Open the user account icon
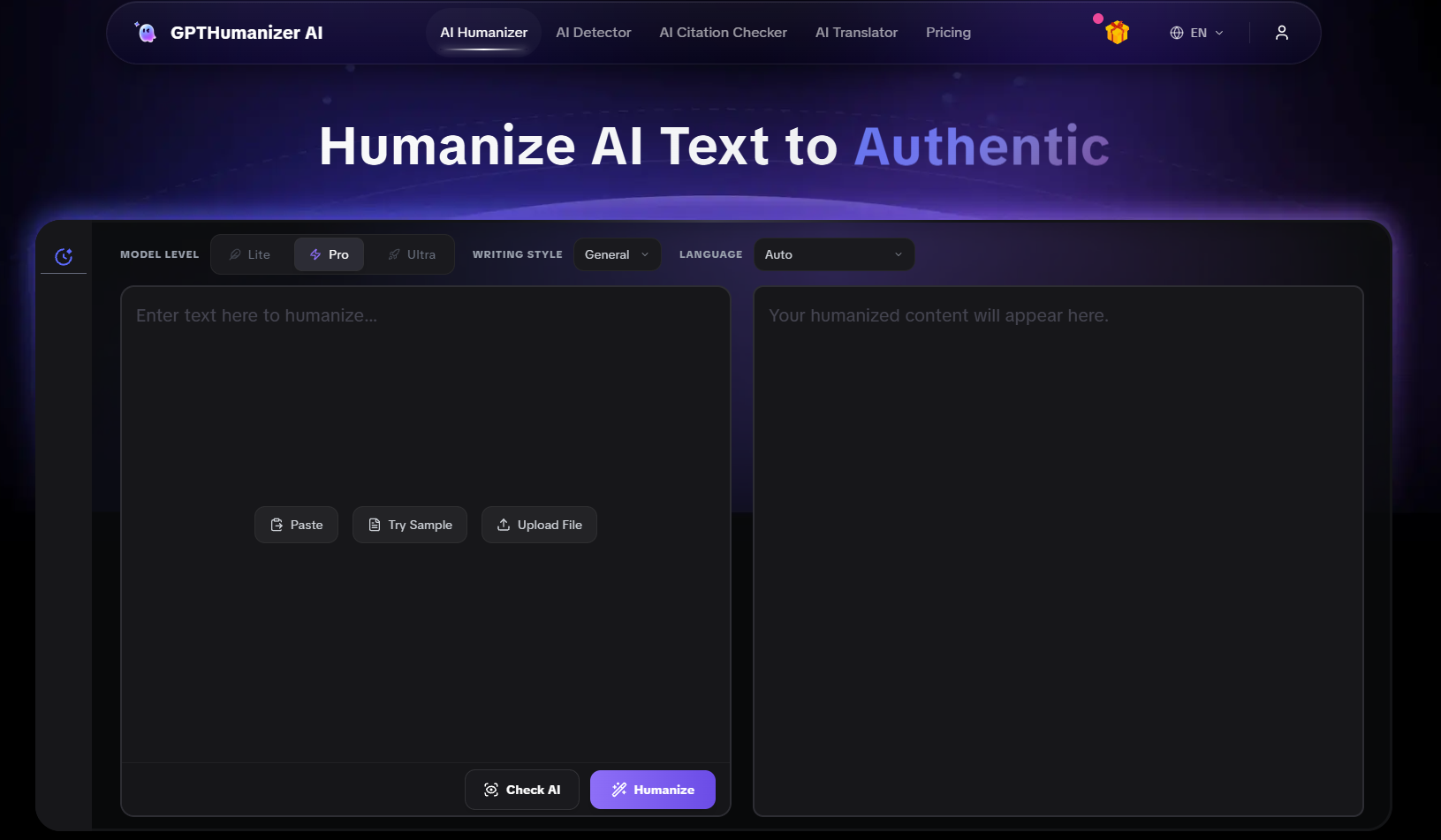Viewport: 1441px width, 840px height. [1281, 32]
